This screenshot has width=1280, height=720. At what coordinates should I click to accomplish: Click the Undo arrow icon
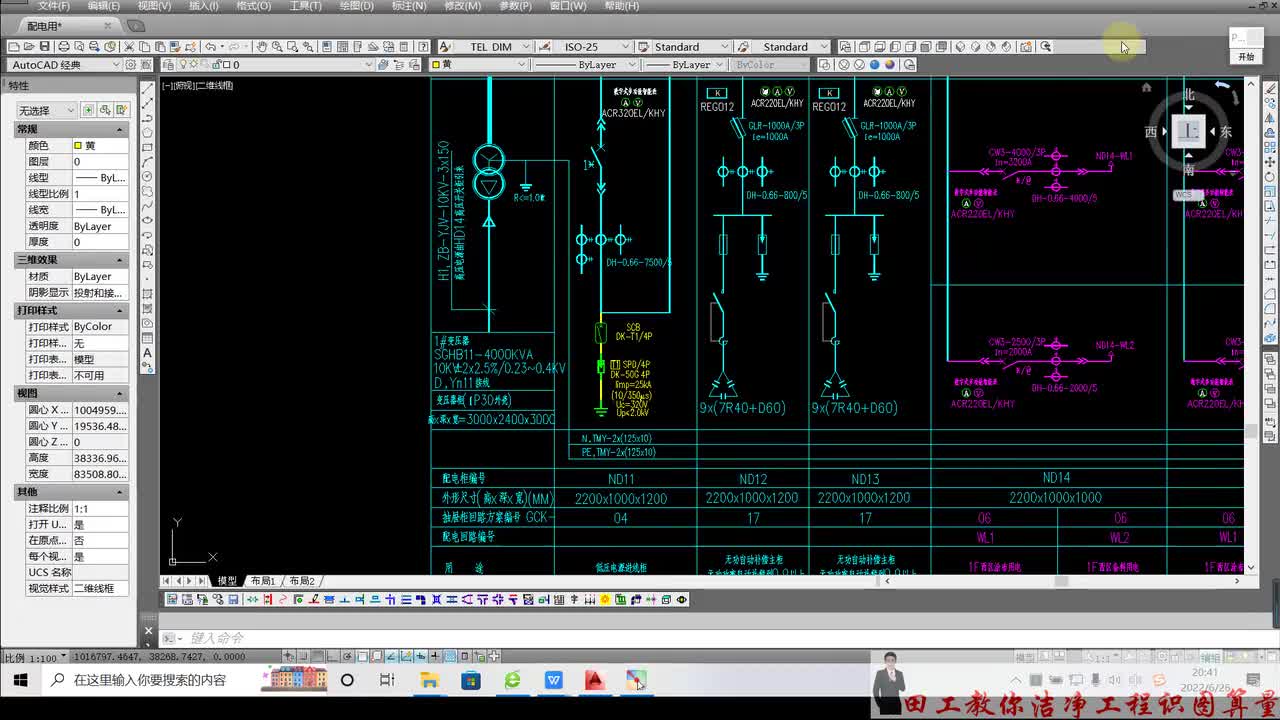pos(210,47)
